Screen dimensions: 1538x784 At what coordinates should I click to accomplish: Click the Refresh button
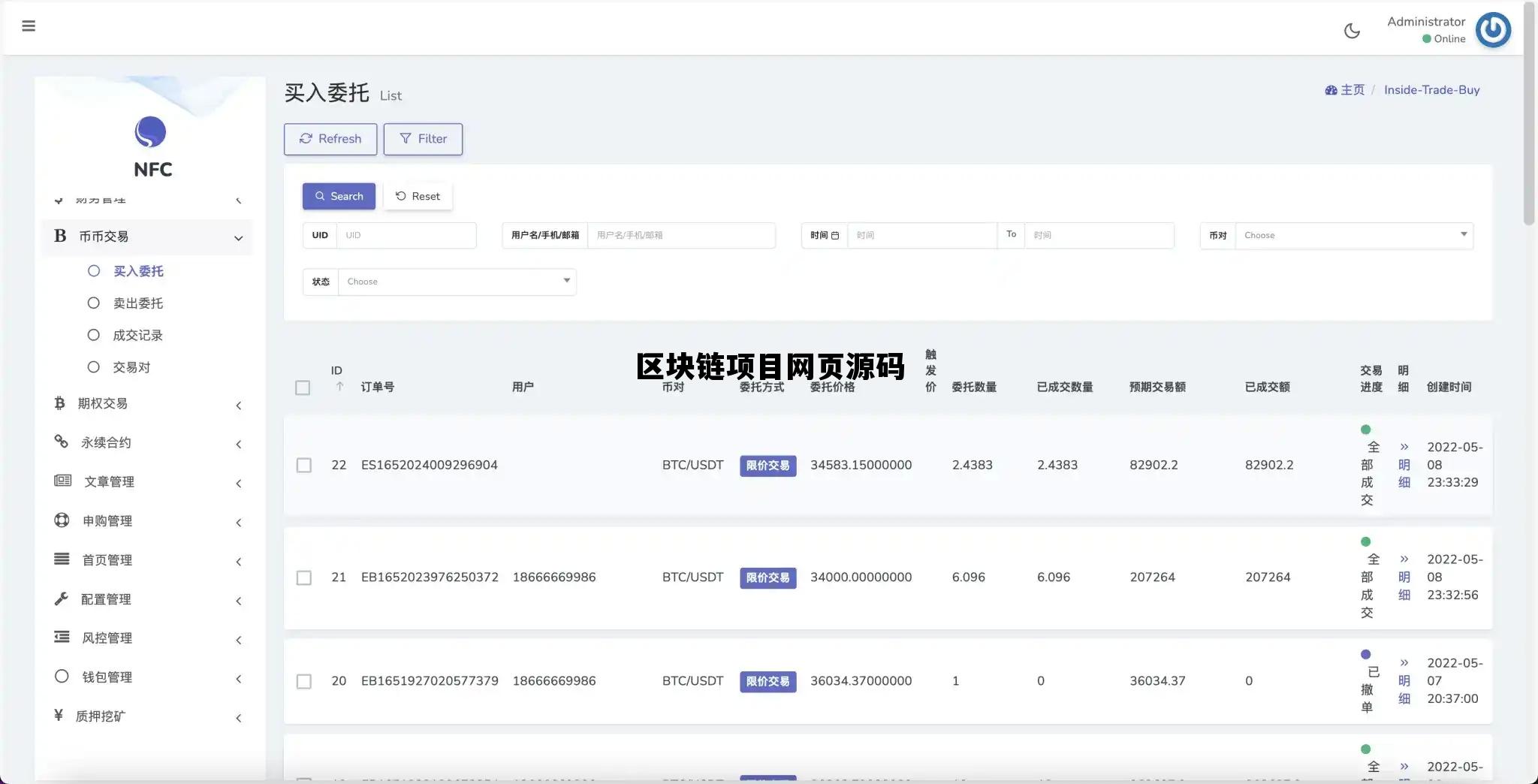[330, 139]
